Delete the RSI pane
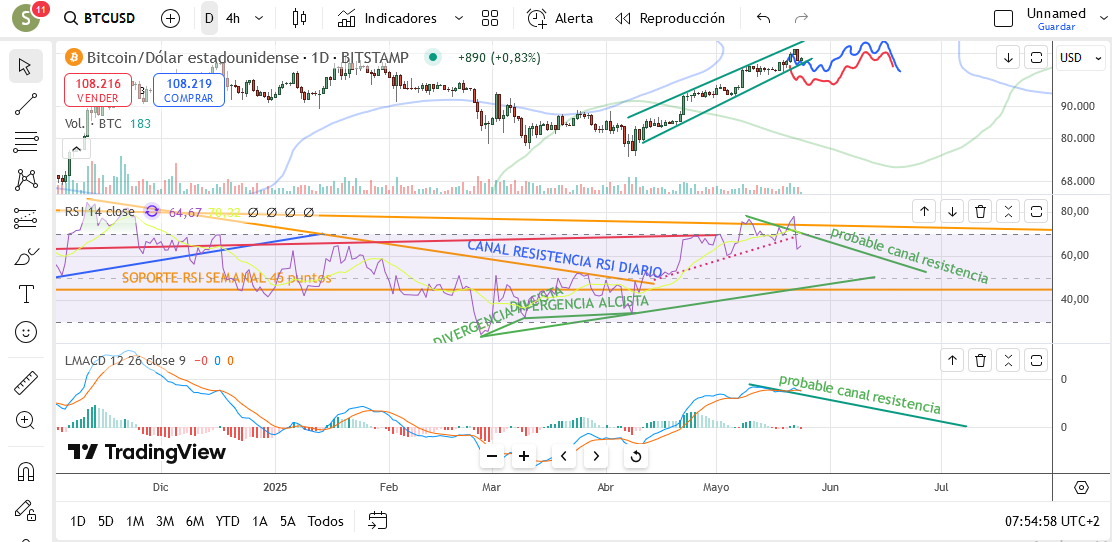This screenshot has width=1112, height=542. [x=981, y=211]
